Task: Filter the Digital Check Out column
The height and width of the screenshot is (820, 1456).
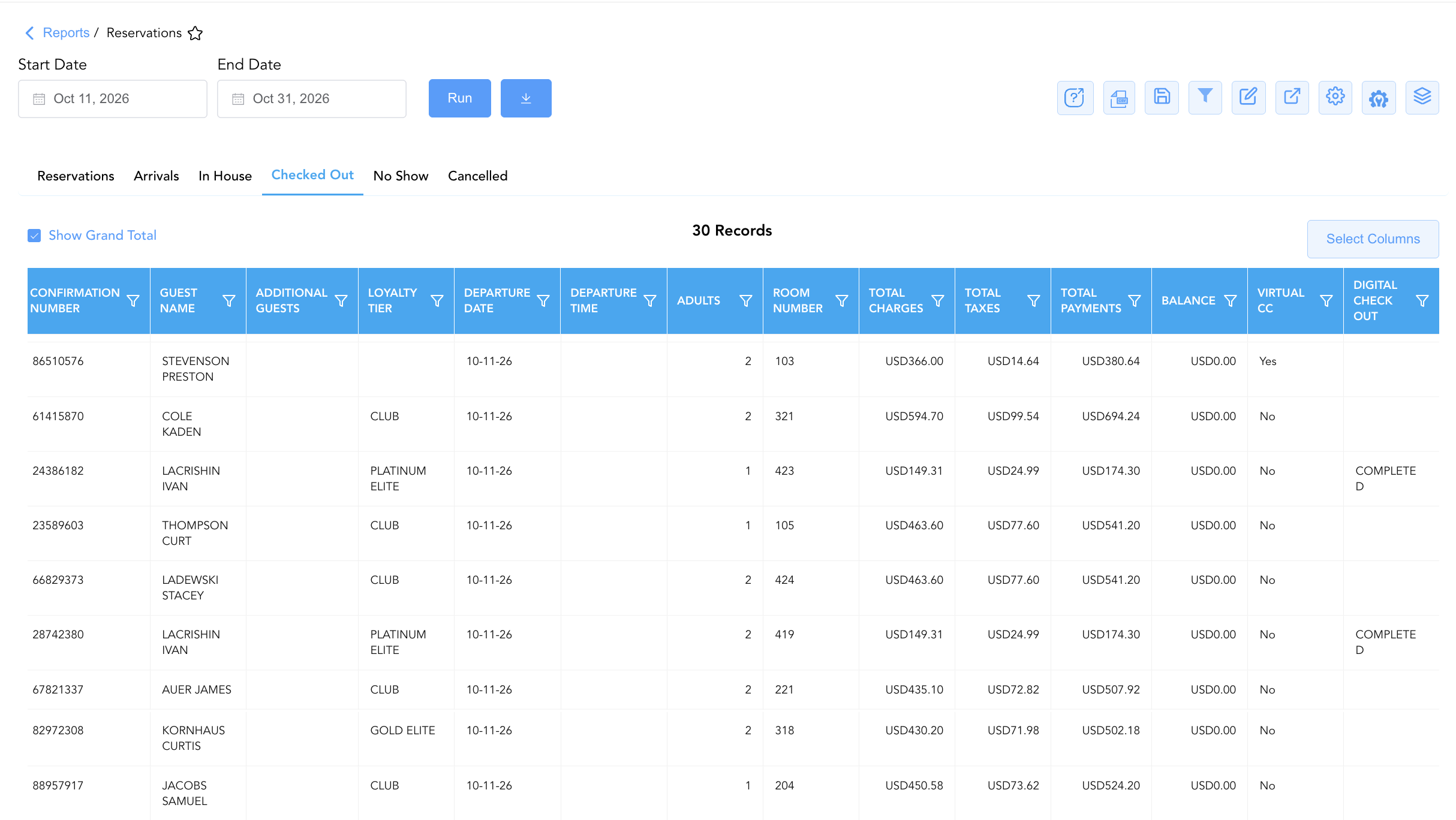Action: click(1422, 301)
